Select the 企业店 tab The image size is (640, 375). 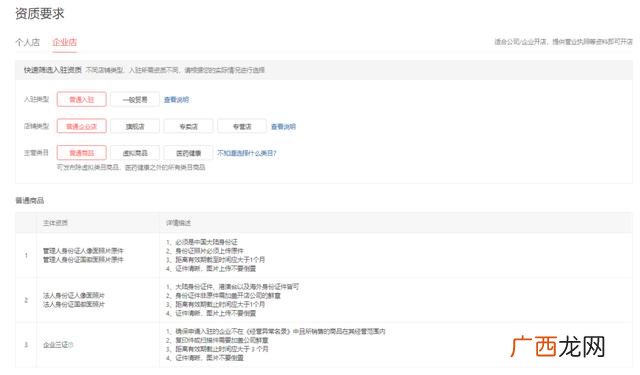click(x=64, y=42)
